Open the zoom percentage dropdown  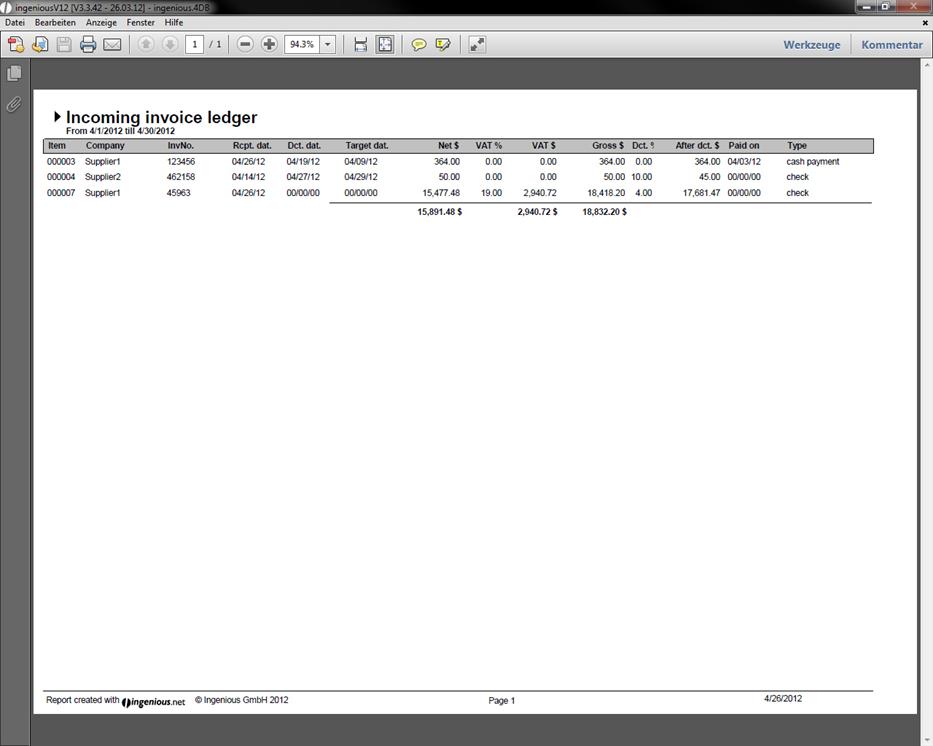327,44
